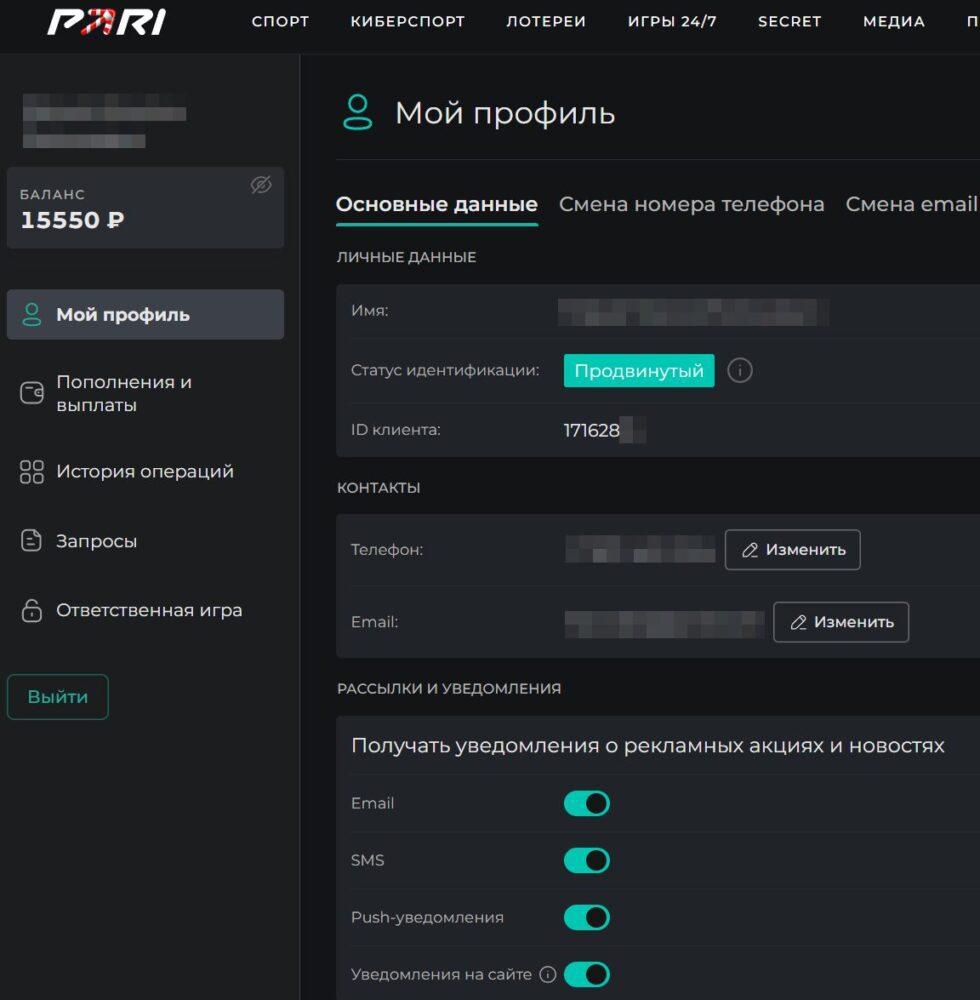The image size is (980, 1000).
Task: Click the Продвинутый status badge
Action: click(639, 371)
